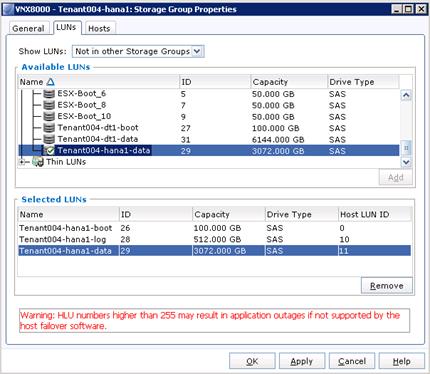Click the Apply button

(302, 361)
